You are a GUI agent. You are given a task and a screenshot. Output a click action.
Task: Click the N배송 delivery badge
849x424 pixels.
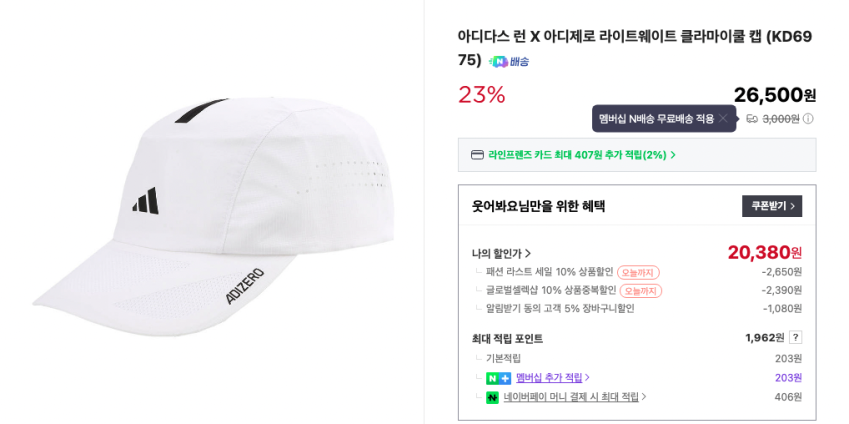tap(510, 62)
